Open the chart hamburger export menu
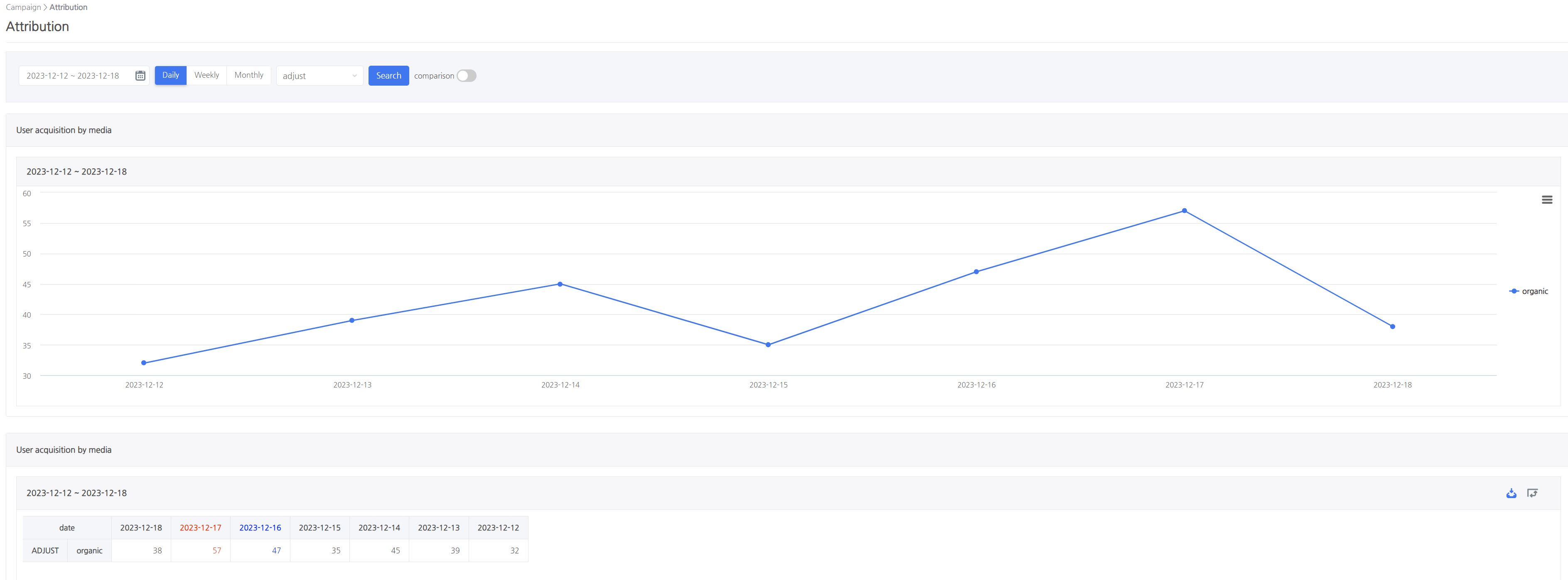Screen dimensions: 1568x580 pos(1548,199)
